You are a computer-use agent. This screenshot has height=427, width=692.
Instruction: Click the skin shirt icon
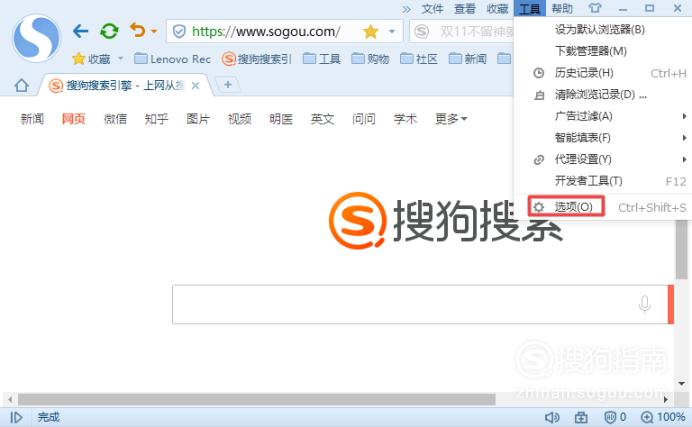(594, 8)
